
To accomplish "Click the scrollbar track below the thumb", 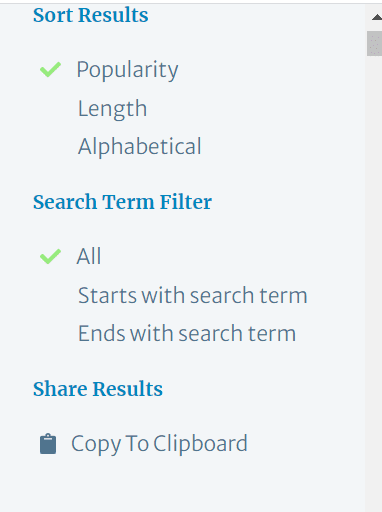I will (x=373, y=283).
